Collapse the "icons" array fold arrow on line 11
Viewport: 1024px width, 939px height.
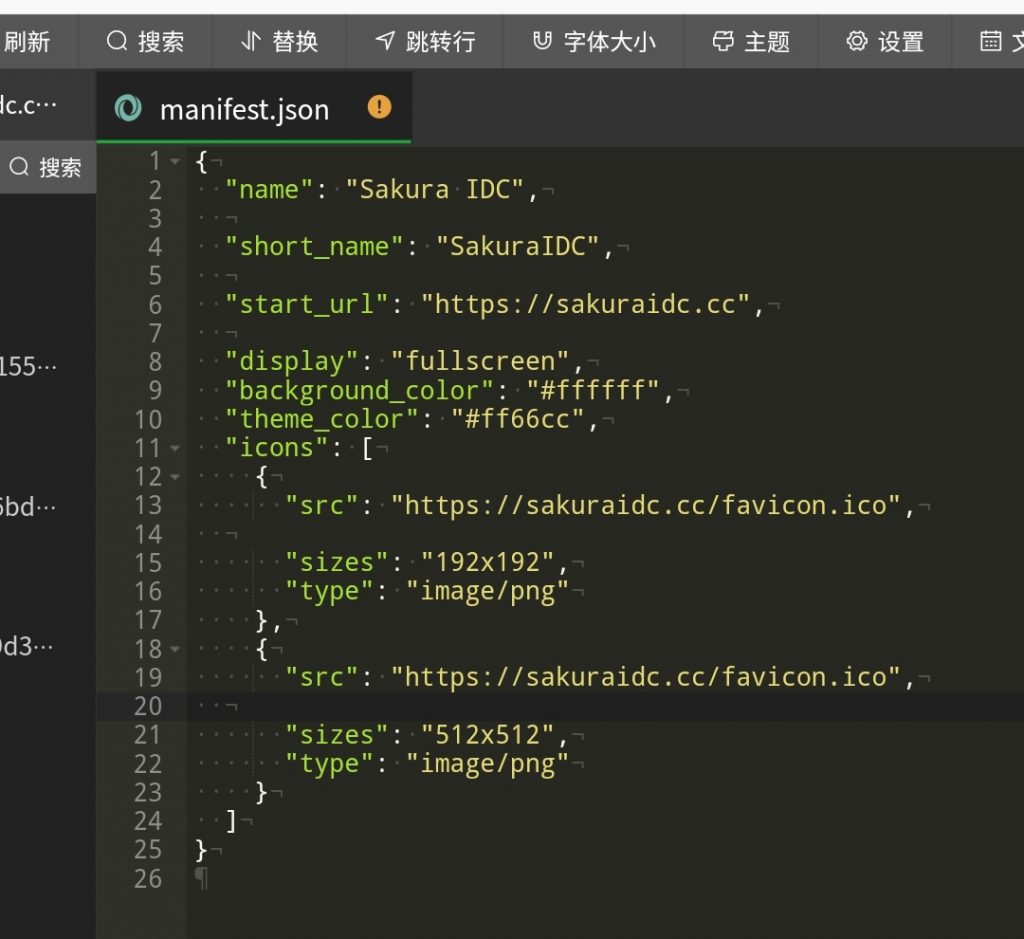click(x=176, y=448)
